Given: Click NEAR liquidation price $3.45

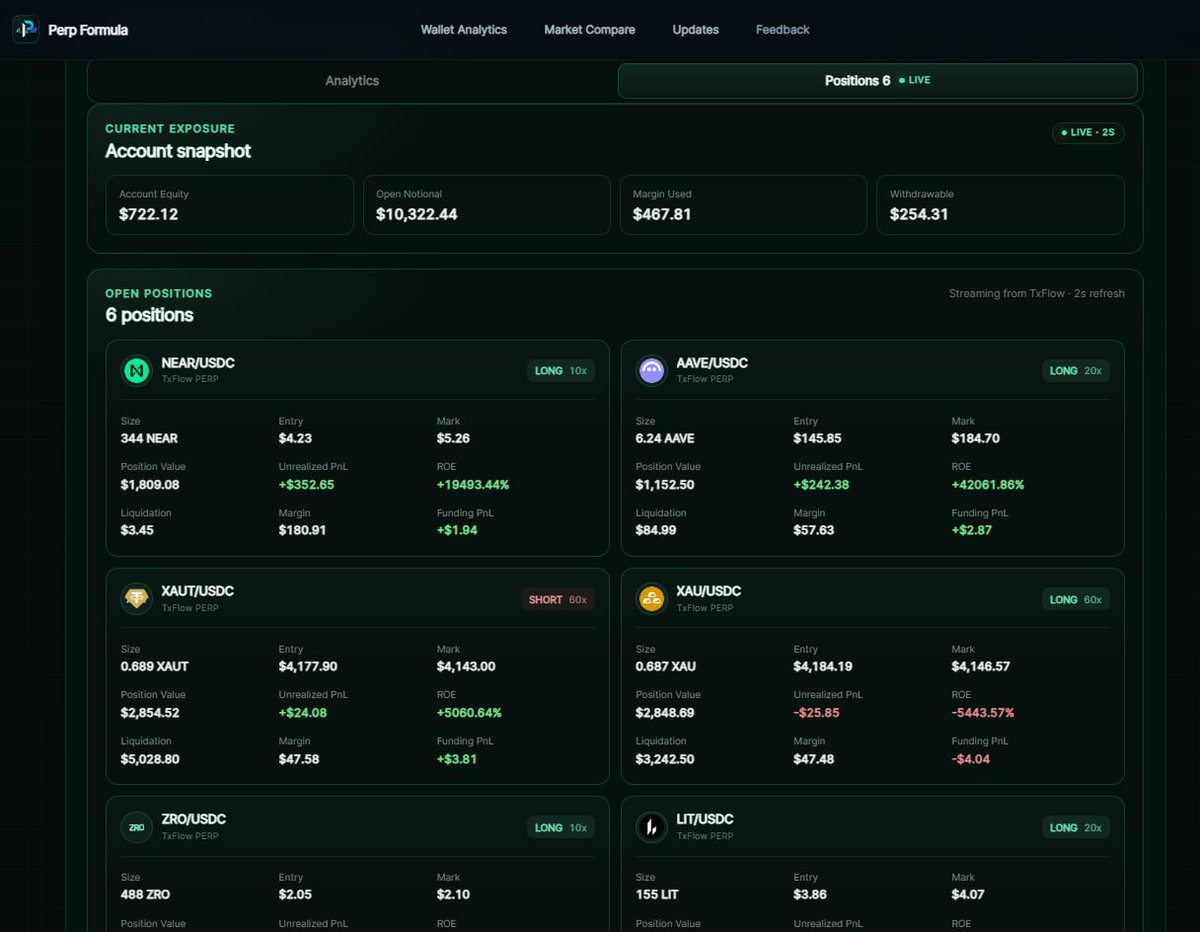Looking at the screenshot, I should point(137,530).
